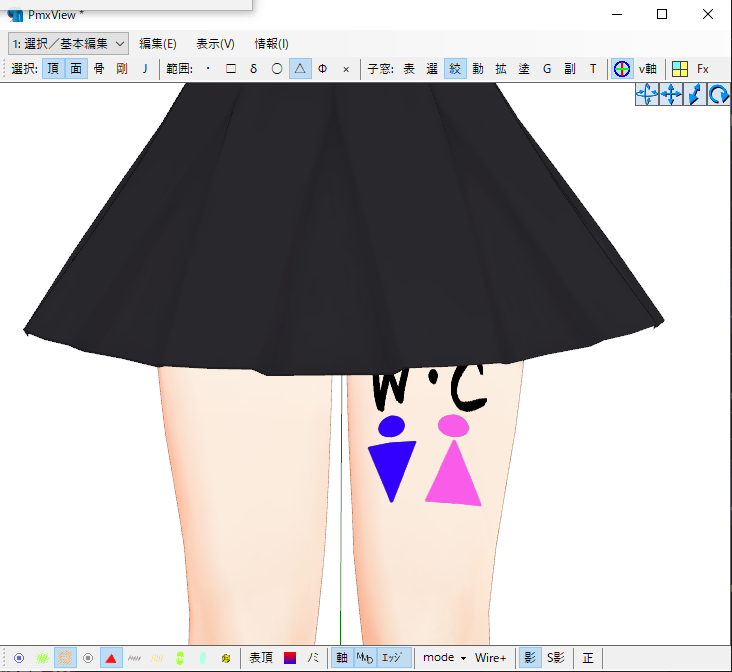Click the 表頂 button
Screen dimensions: 732x672
[260, 658]
